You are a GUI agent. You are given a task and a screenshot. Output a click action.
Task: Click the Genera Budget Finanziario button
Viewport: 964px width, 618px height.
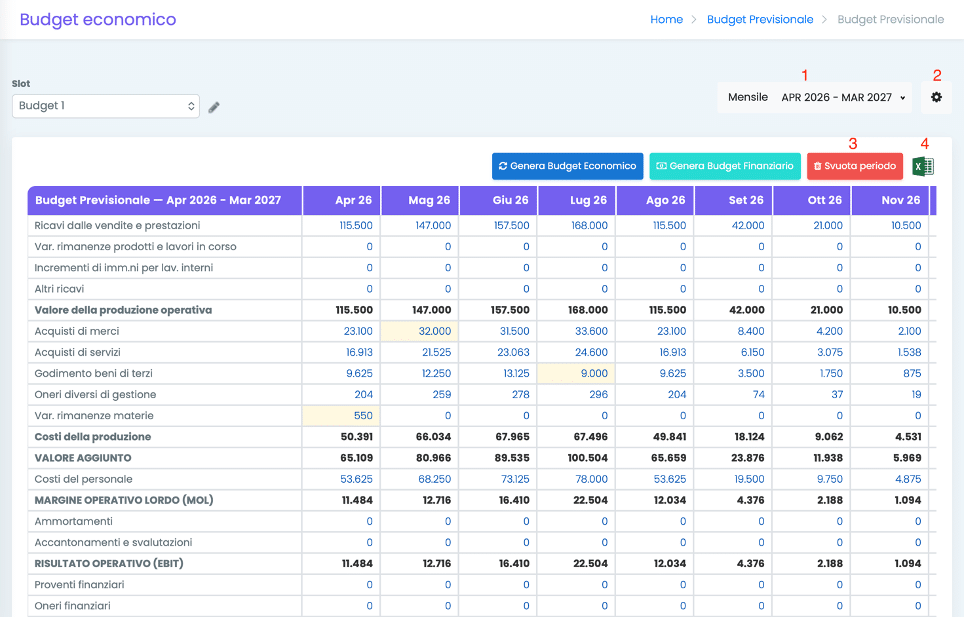tap(725, 166)
